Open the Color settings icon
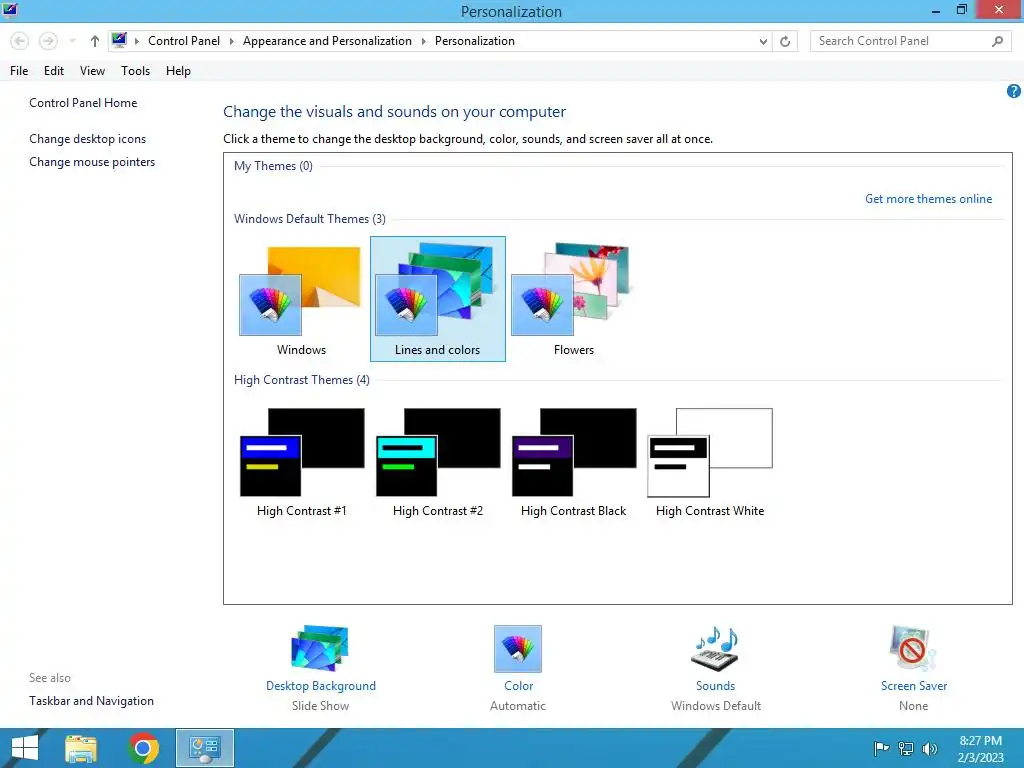The height and width of the screenshot is (768, 1024). point(518,648)
